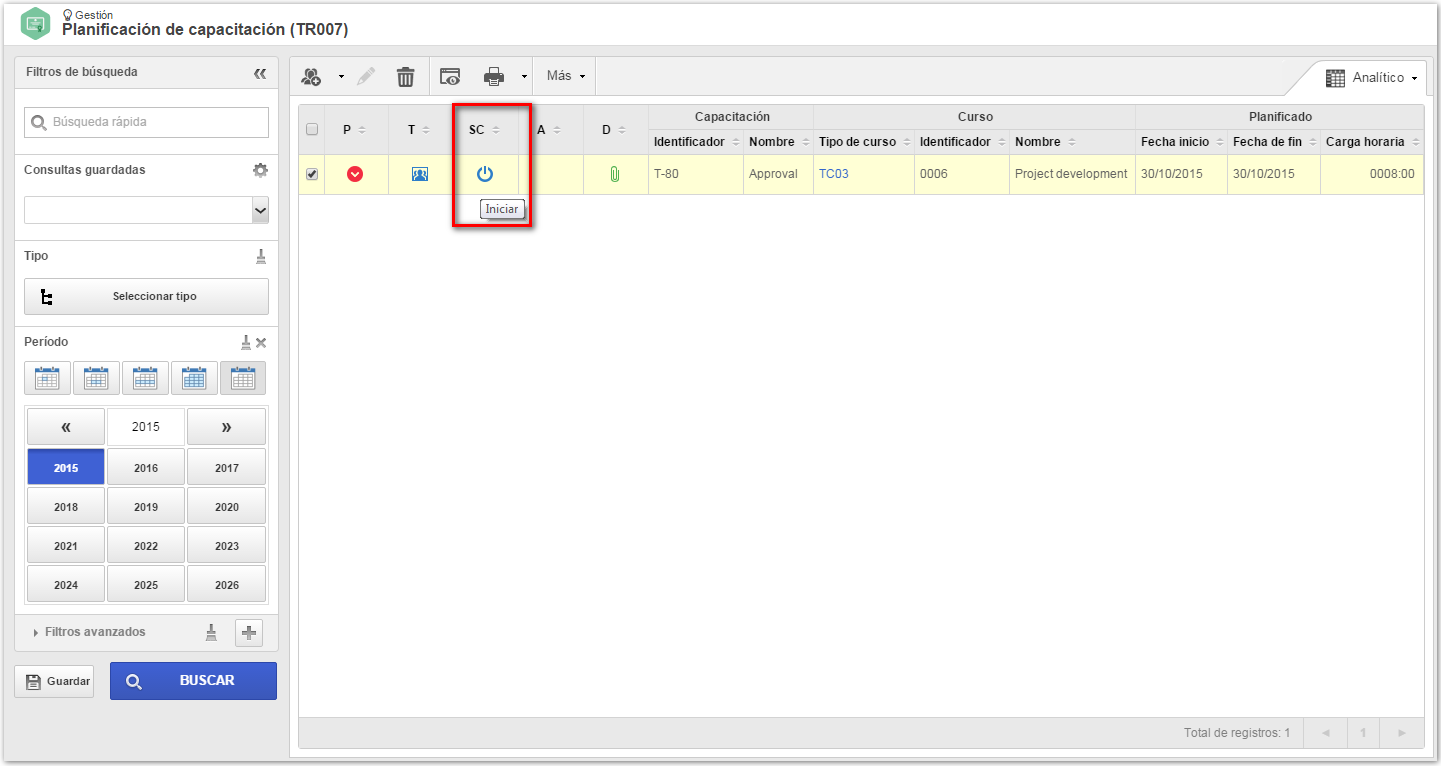Viewport: 1441px width, 766px height.
Task: Select year 2018 in the grid
Action: click(x=66, y=507)
